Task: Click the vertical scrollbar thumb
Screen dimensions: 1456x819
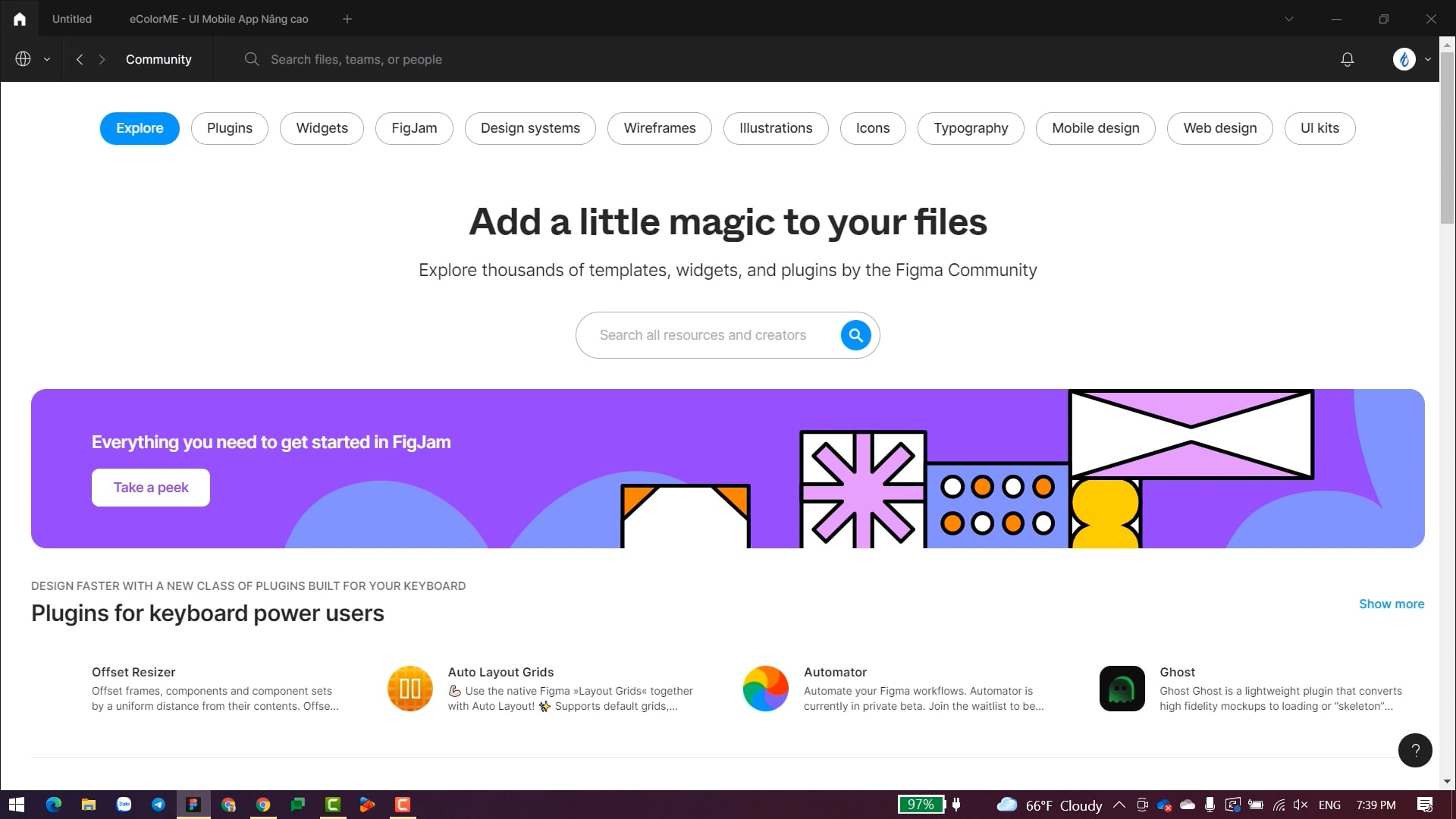Action: click(x=1448, y=138)
